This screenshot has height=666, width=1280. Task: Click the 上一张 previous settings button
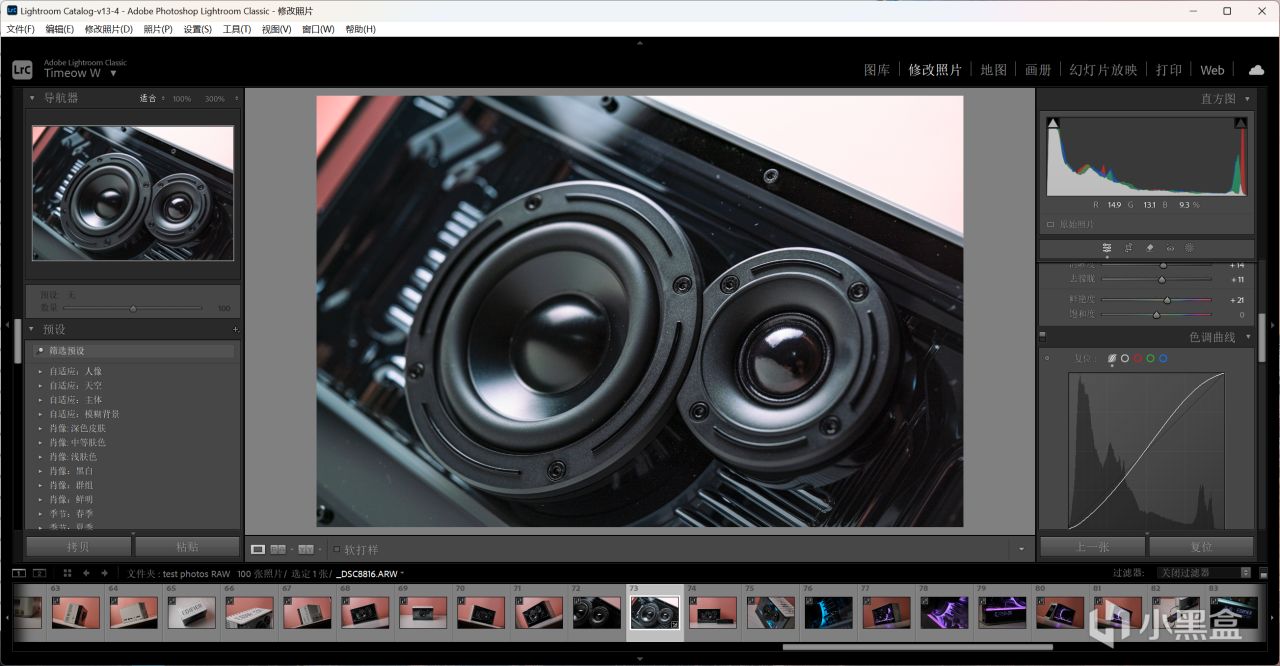point(1093,547)
